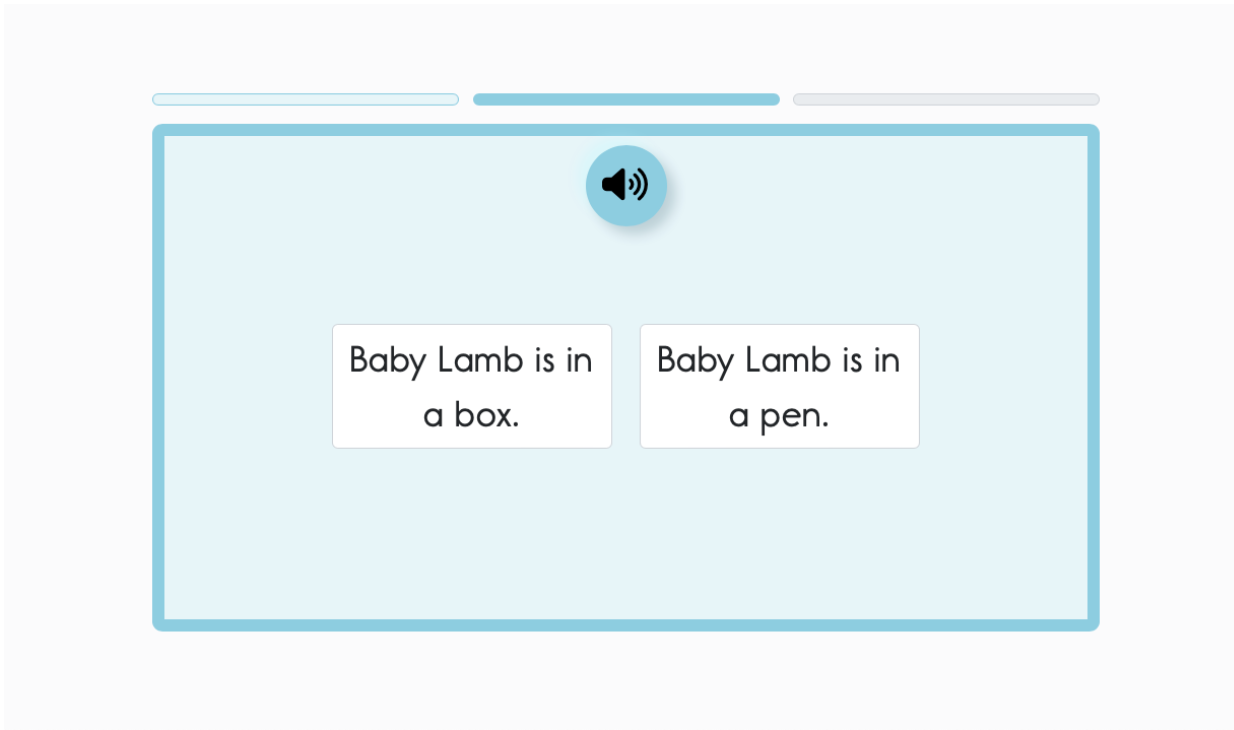Viewport: 1234px width, 730px height.
Task: Click the gray third progress segment
Action: point(946,99)
